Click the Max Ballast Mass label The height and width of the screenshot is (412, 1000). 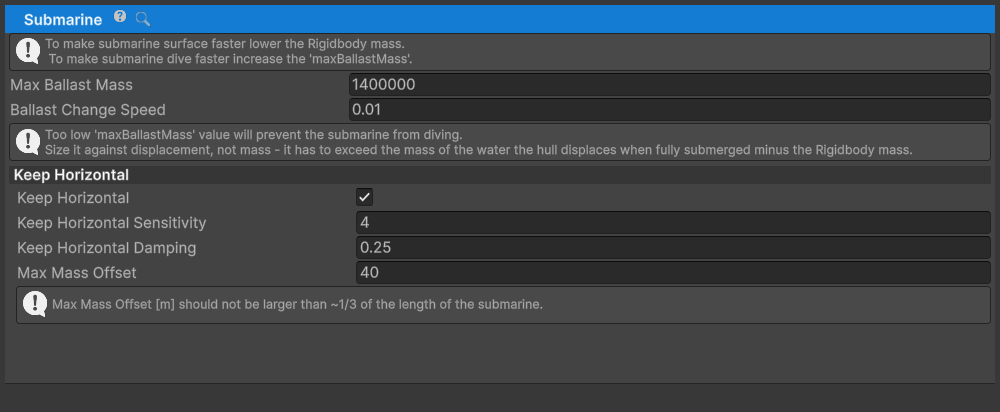point(71,85)
